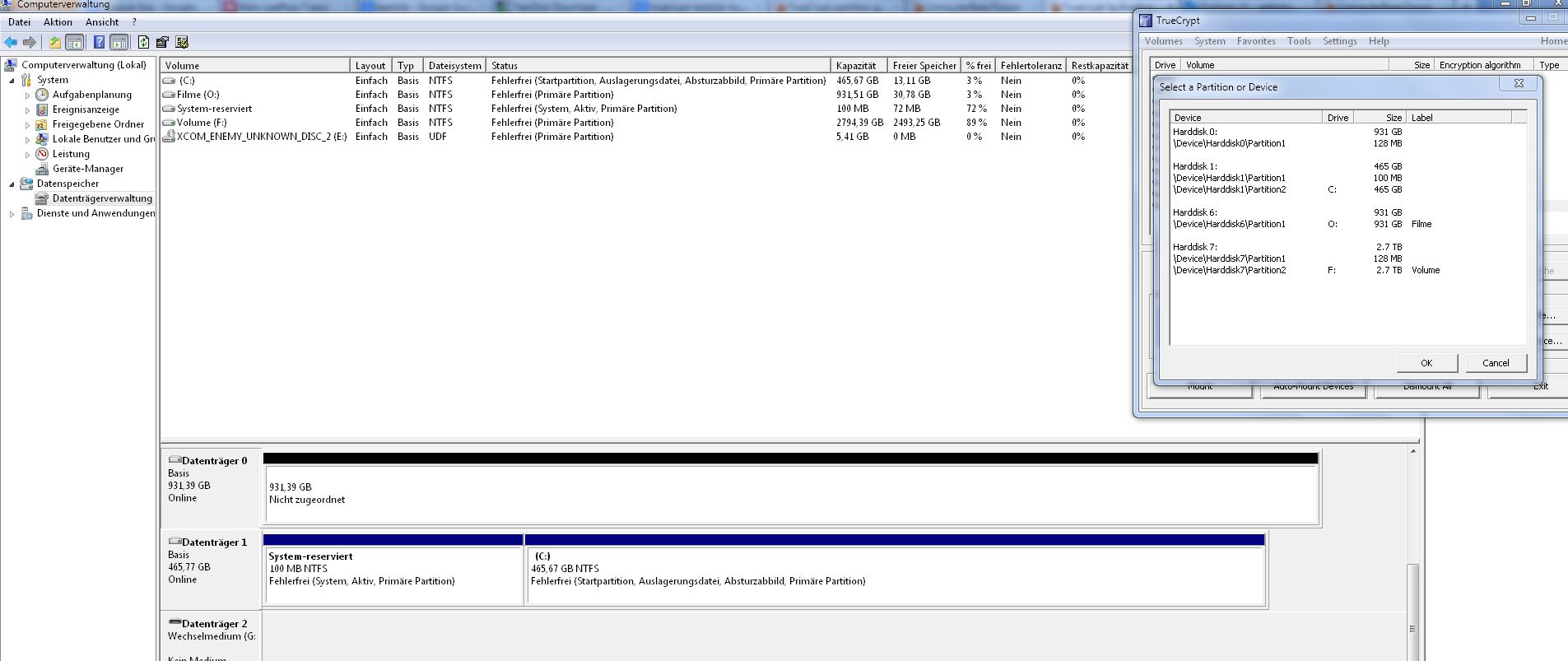The width and height of the screenshot is (1568, 661).
Task: Expand the Leistung node
Action: pyautogui.click(x=27, y=155)
